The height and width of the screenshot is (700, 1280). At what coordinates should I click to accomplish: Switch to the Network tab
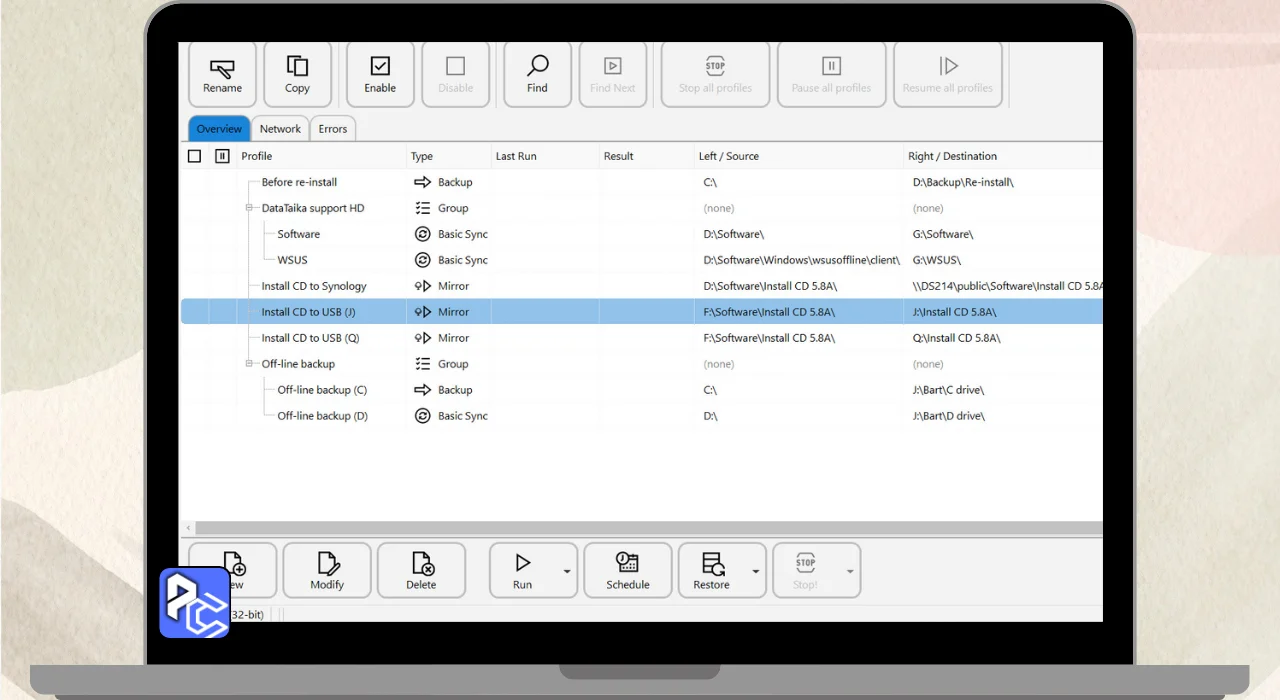click(x=280, y=129)
